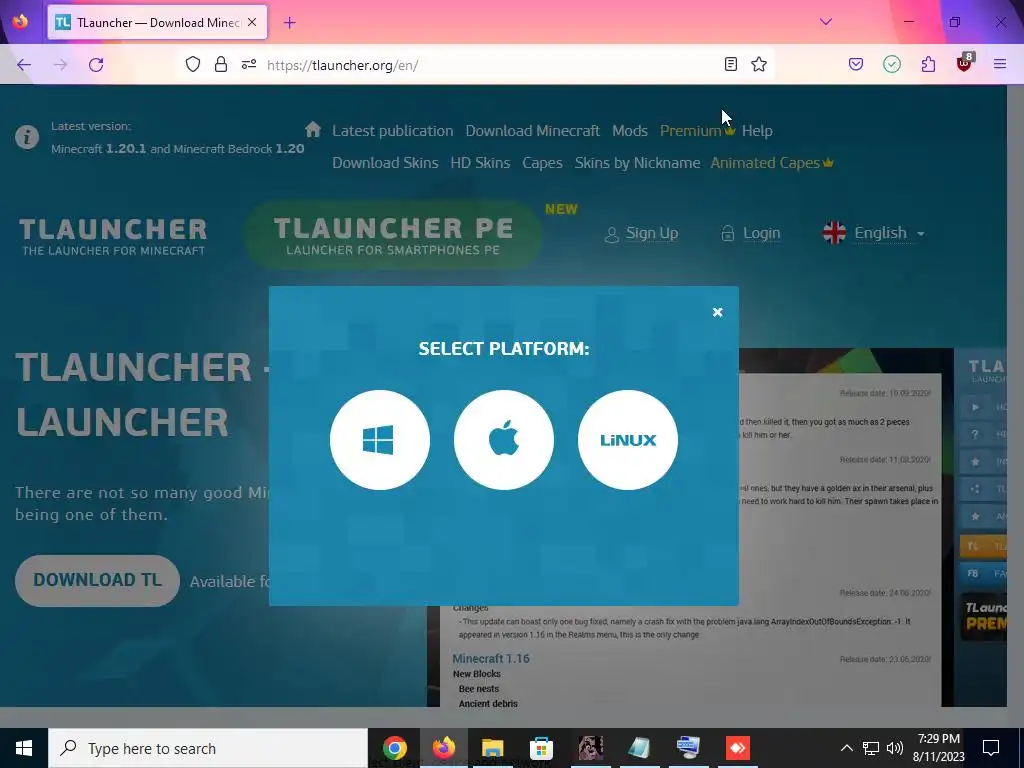Open the Latest publication menu item
1024x768 pixels.
392,131
